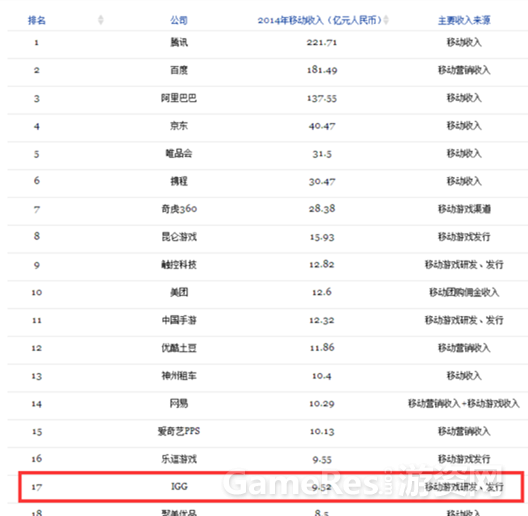Select 移动营销收入+移动游戏收入 in 网易 row
Image resolution: width=528 pixels, height=516 pixels.
pos(464,404)
